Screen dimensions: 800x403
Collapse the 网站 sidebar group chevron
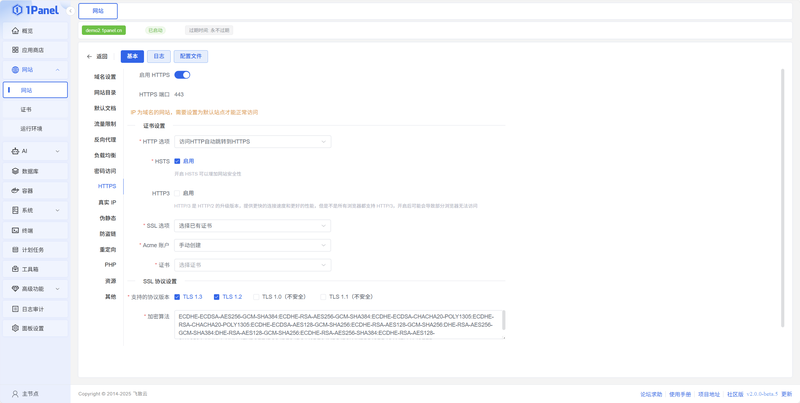coord(58,70)
